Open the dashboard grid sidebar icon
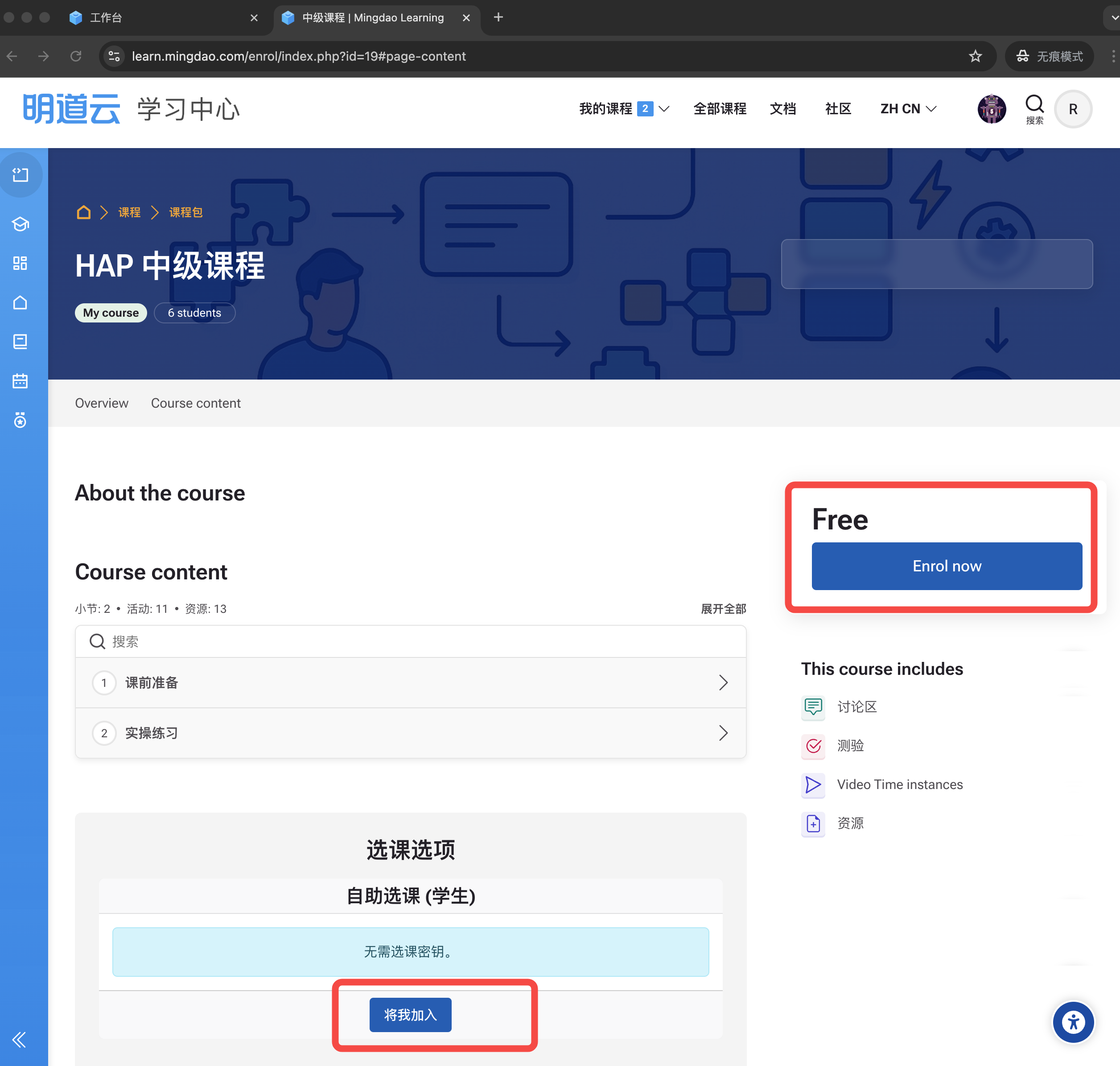The image size is (1120, 1066). 21,263
